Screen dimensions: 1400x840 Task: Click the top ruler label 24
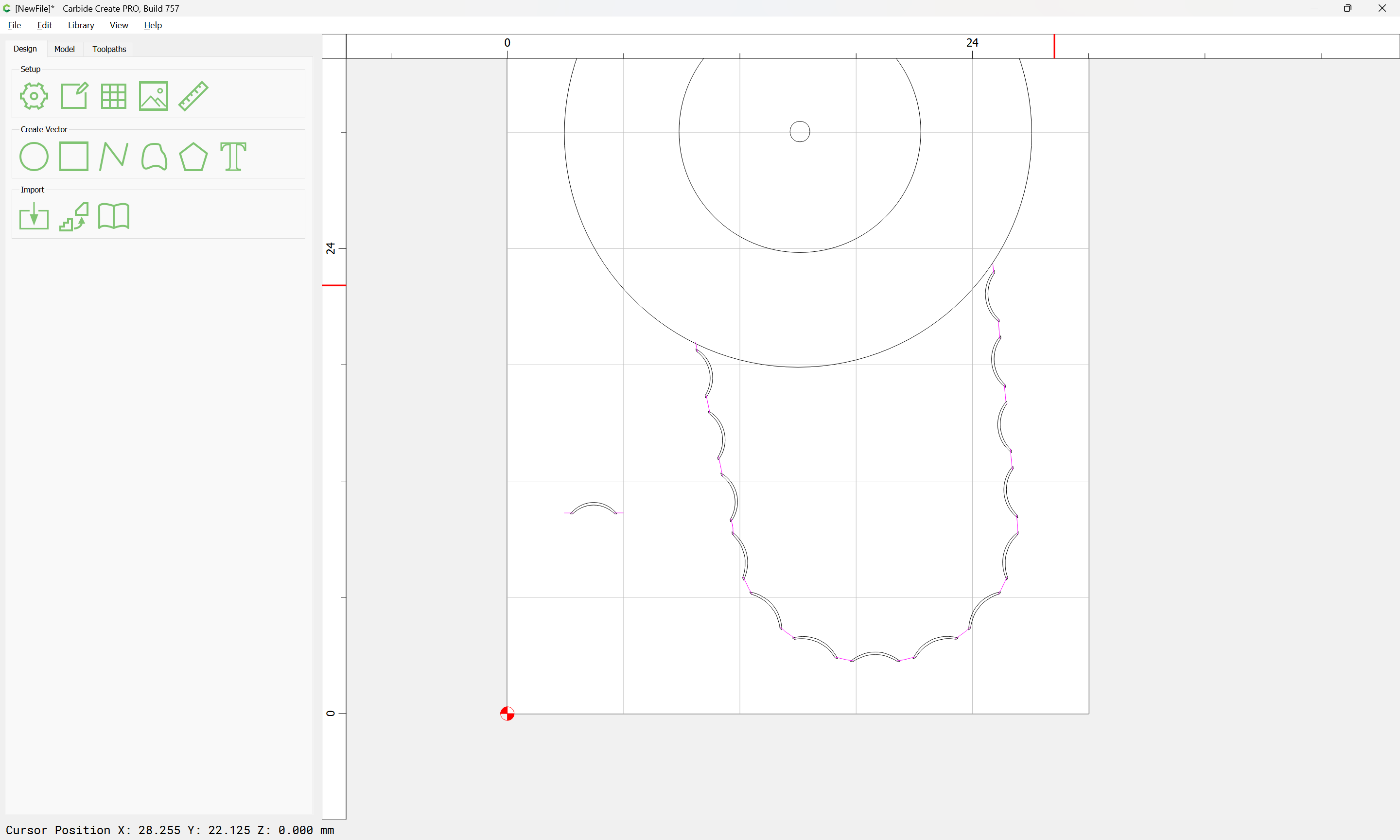[x=972, y=42]
